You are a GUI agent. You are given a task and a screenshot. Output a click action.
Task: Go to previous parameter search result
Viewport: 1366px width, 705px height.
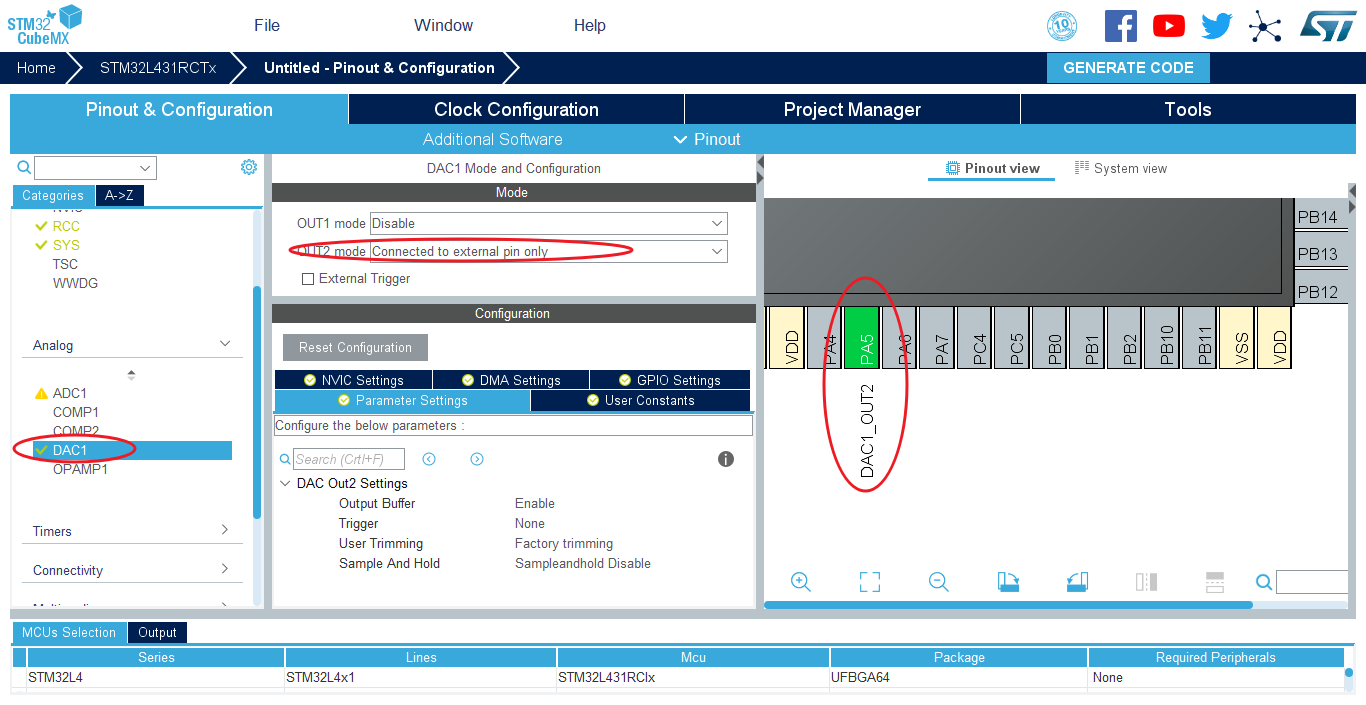pyautogui.click(x=429, y=459)
